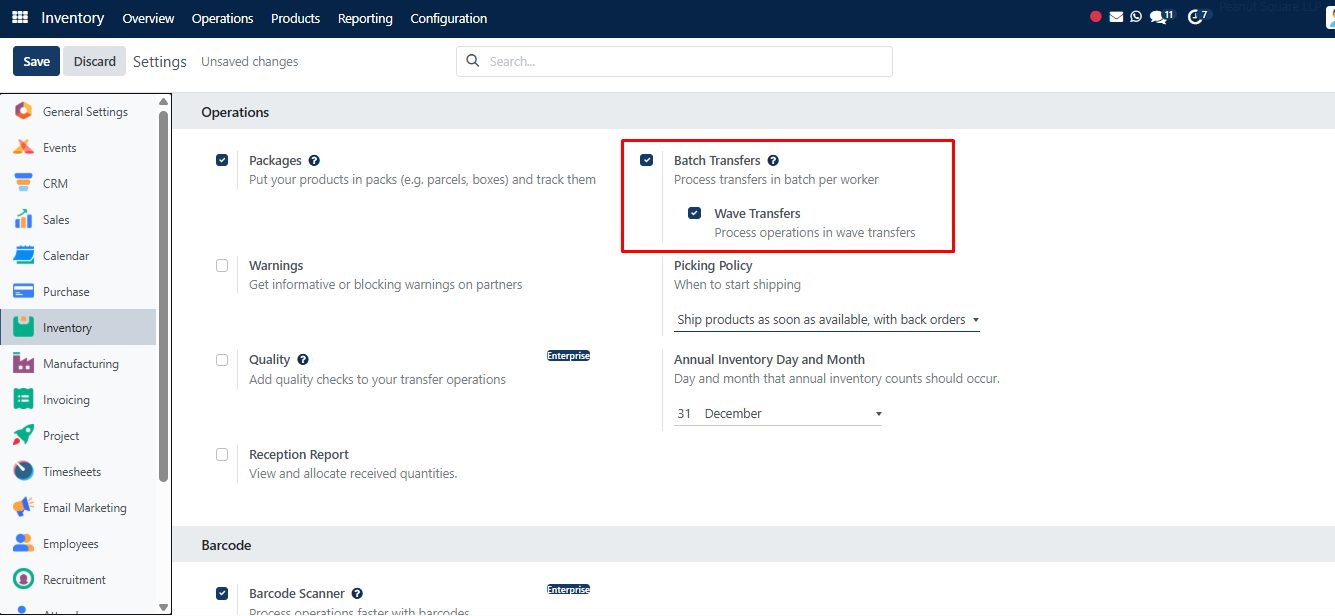
Task: Open the WhatsApp icon in top bar
Action: tap(1136, 17)
